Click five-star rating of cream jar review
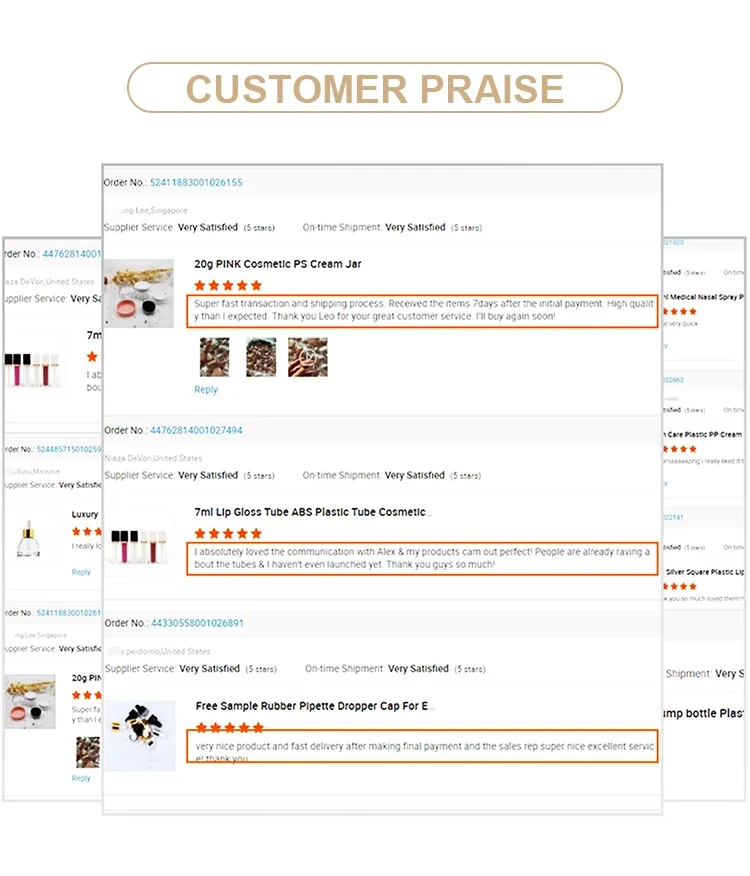Image resolution: width=750 pixels, height=876 pixels. coord(228,286)
